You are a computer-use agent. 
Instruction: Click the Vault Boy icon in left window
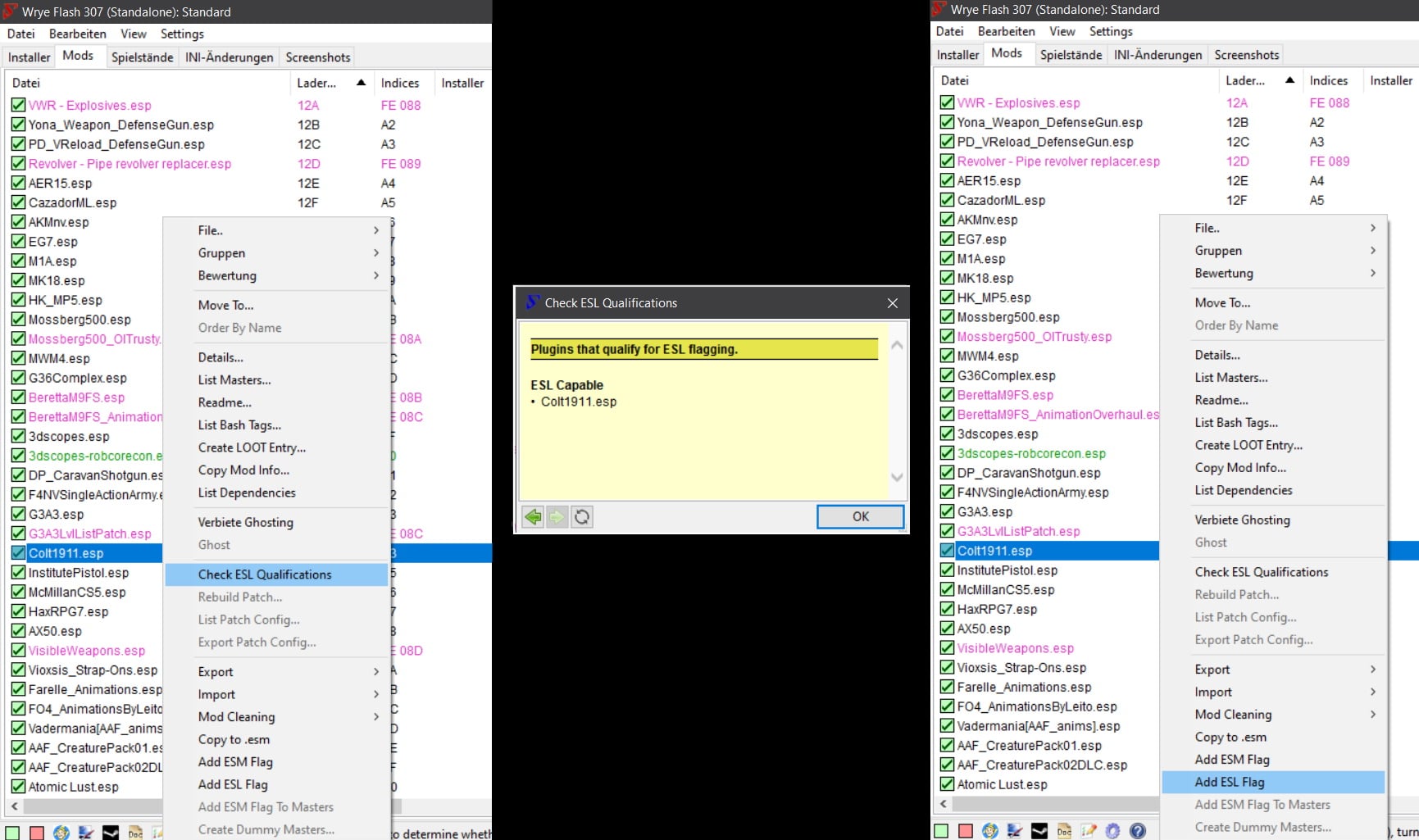click(x=61, y=833)
